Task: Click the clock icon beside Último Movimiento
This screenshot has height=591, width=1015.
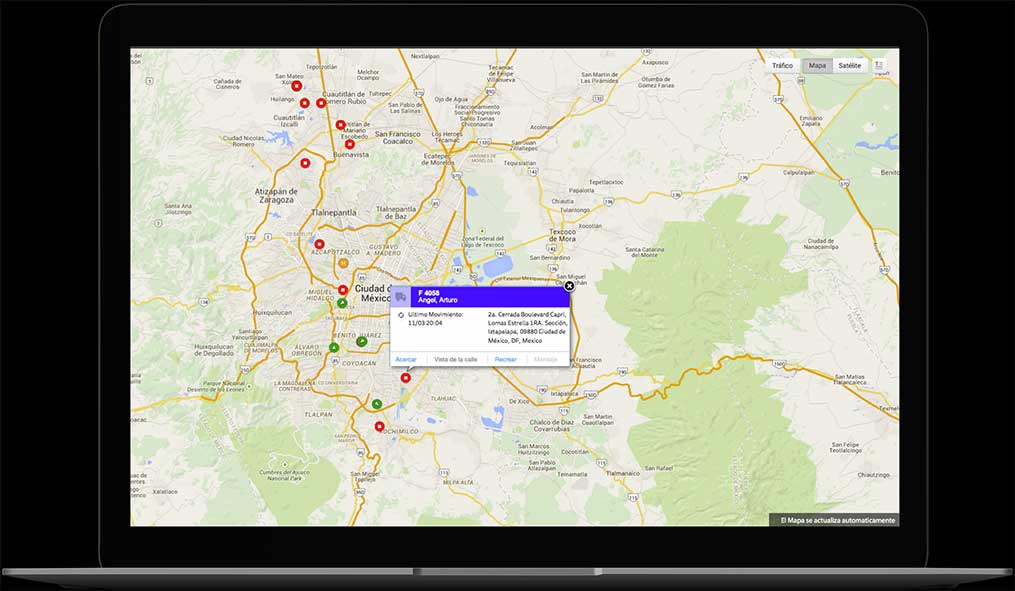Action: tap(401, 315)
